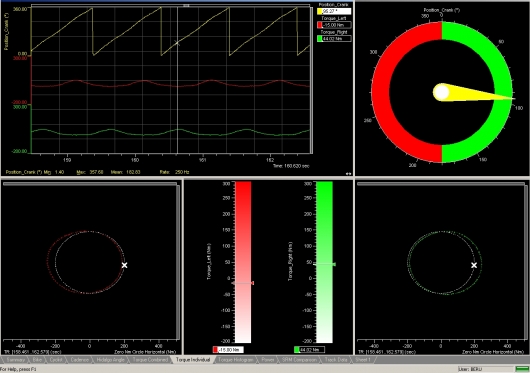Click the red Torque_Left legend swatch
Image resolution: width=530 pixels, height=373 pixels.
point(319,25)
